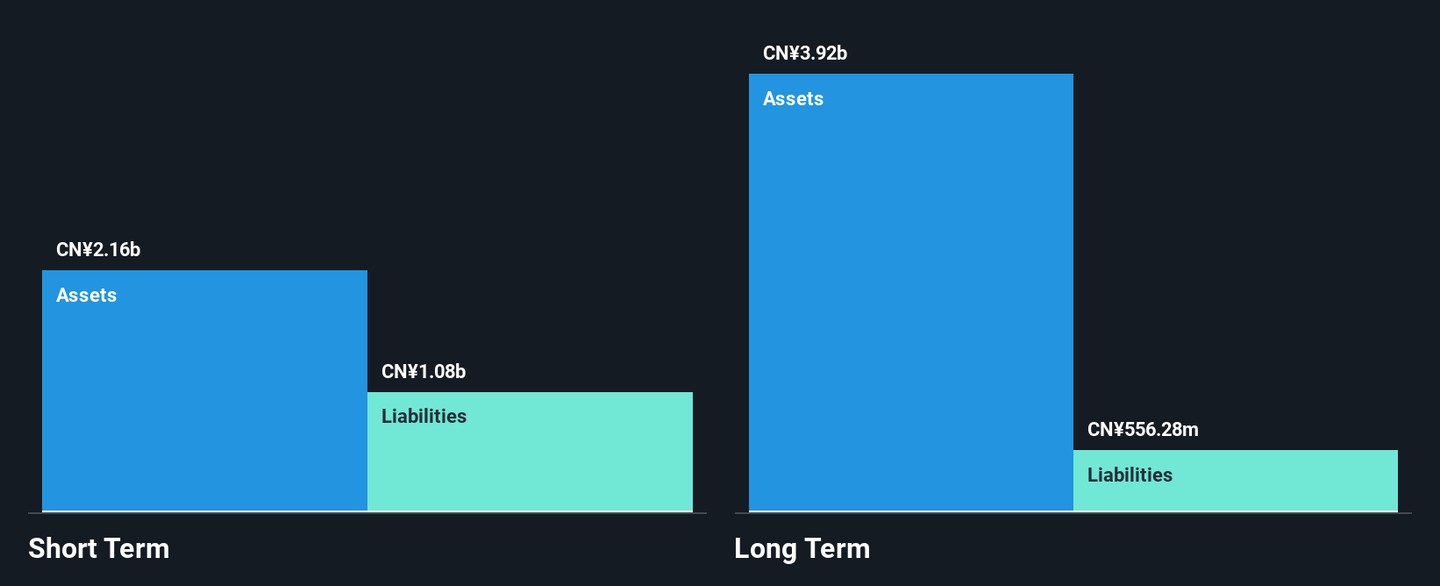
Task: Click the "Short Term" section heading
Action: coord(98,549)
